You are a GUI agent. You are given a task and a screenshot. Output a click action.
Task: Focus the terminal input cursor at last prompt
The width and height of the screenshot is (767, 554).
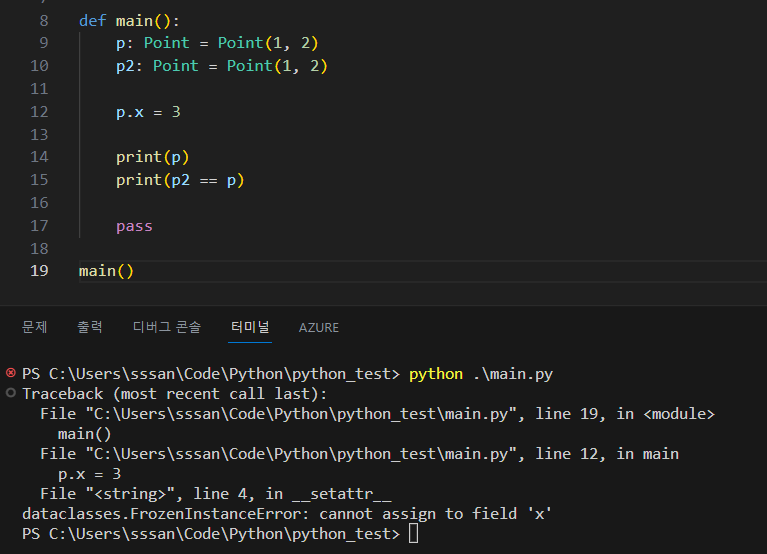pyautogui.click(x=414, y=534)
